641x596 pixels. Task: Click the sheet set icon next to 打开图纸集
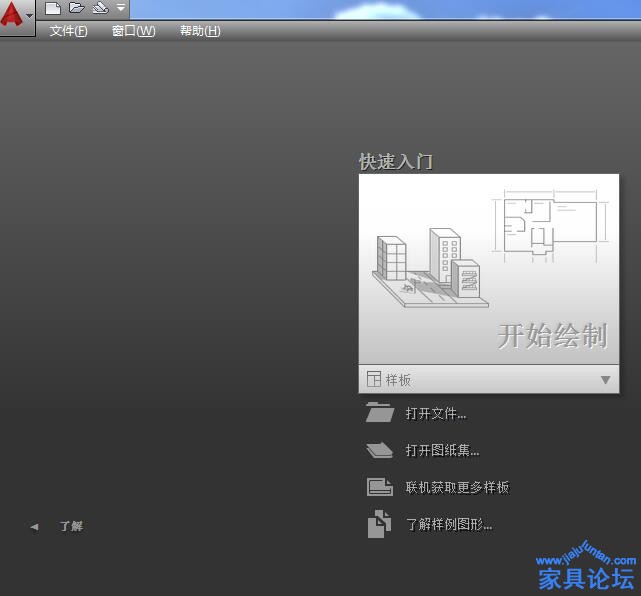[380, 450]
